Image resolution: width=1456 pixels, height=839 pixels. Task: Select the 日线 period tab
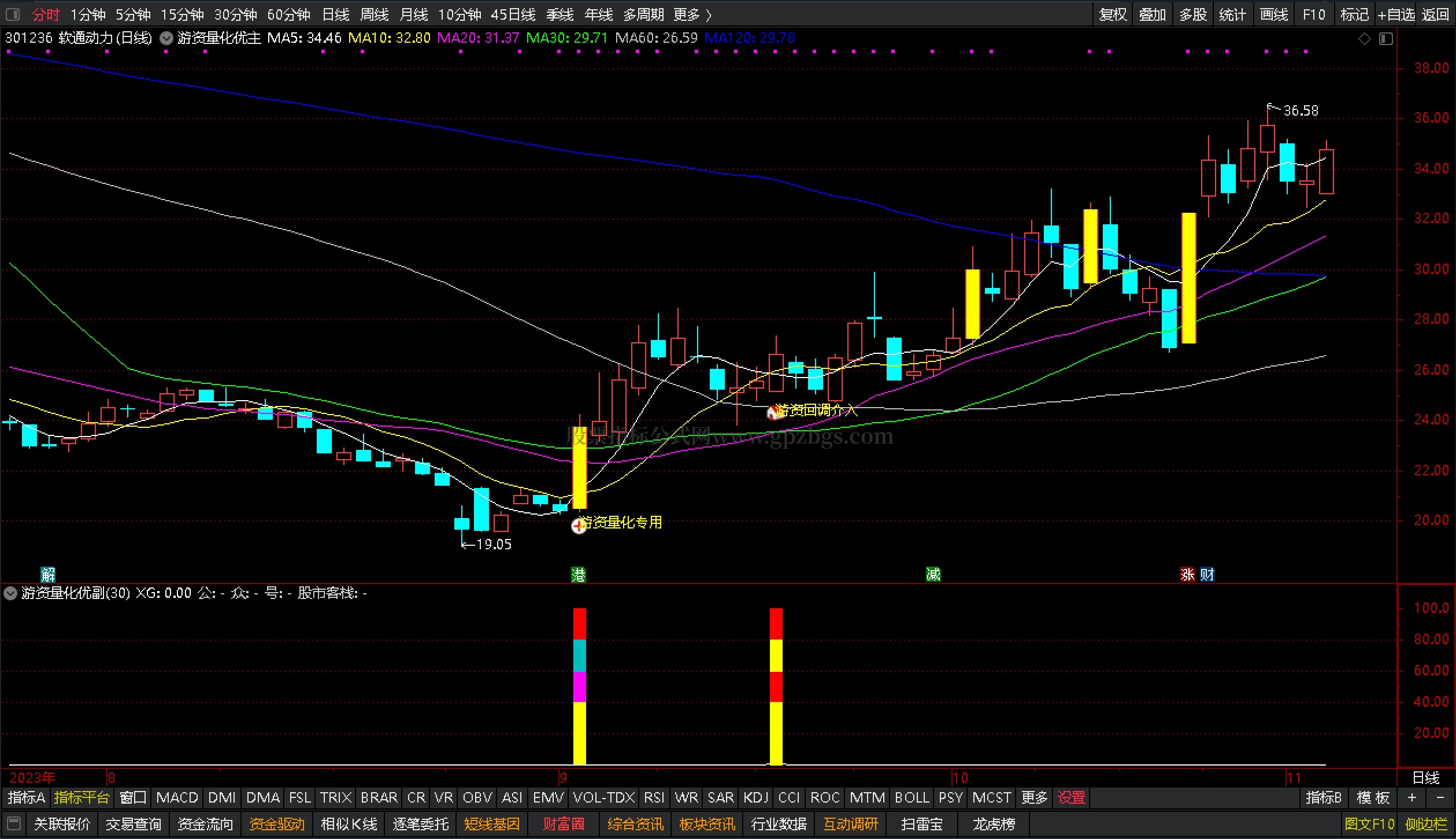coord(336,14)
